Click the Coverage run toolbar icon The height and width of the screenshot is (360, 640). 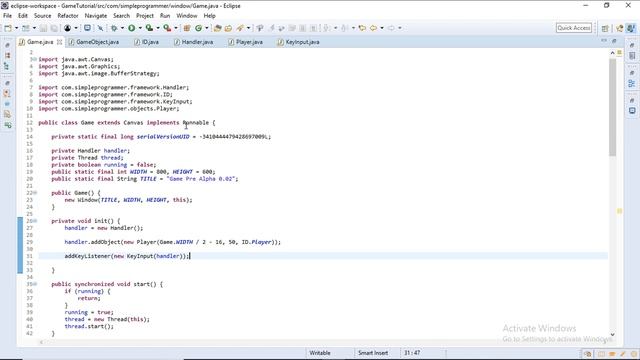[x=149, y=28]
